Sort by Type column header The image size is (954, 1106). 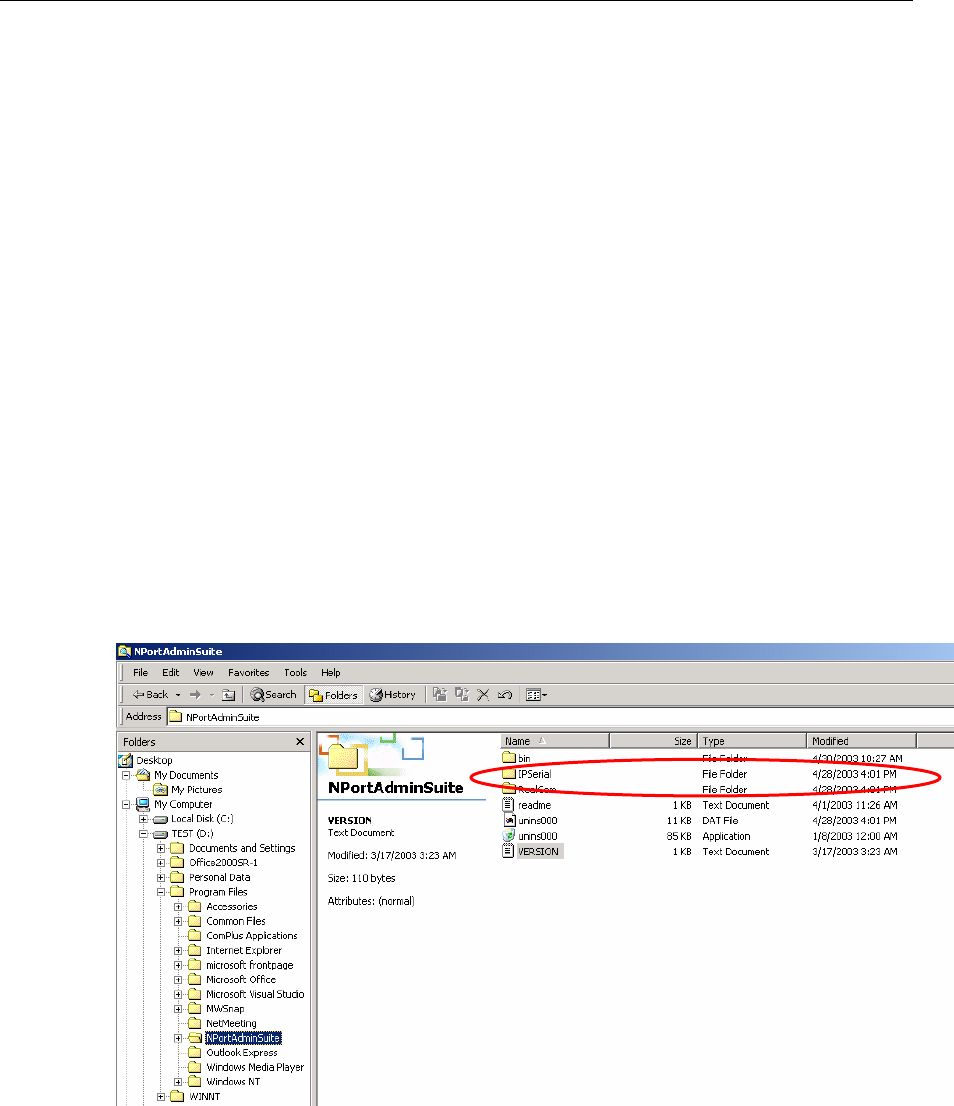[752, 741]
